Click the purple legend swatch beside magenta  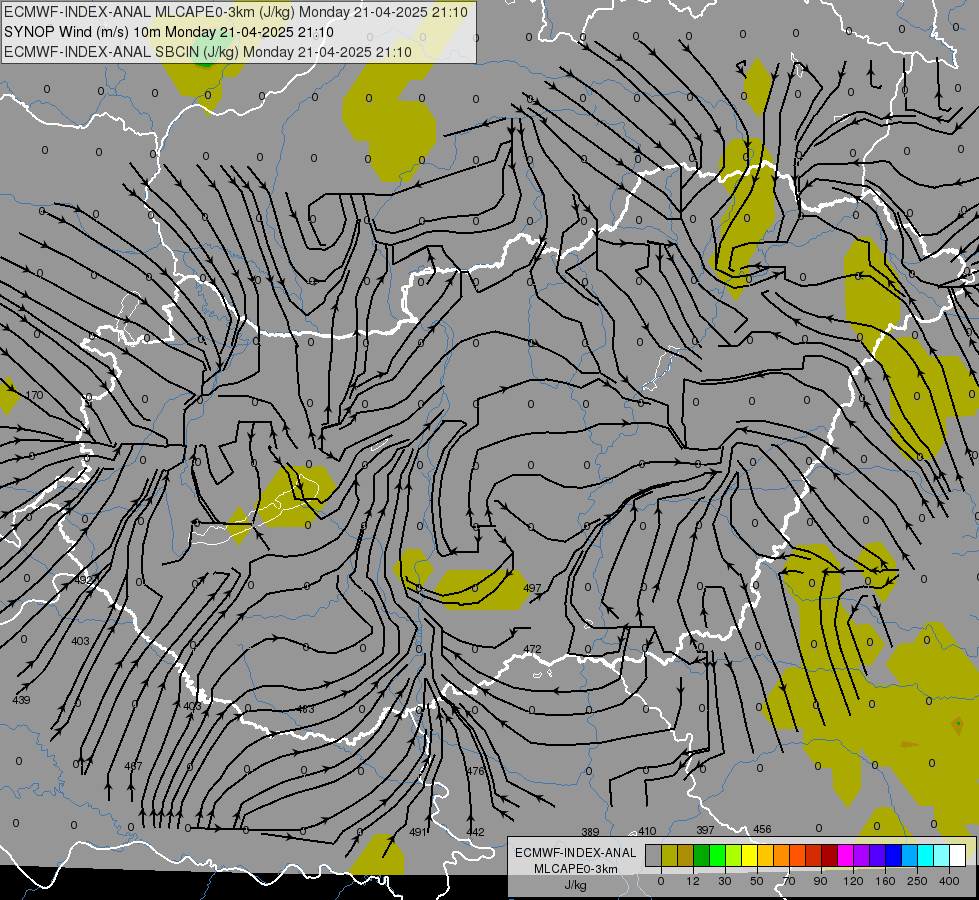point(862,855)
